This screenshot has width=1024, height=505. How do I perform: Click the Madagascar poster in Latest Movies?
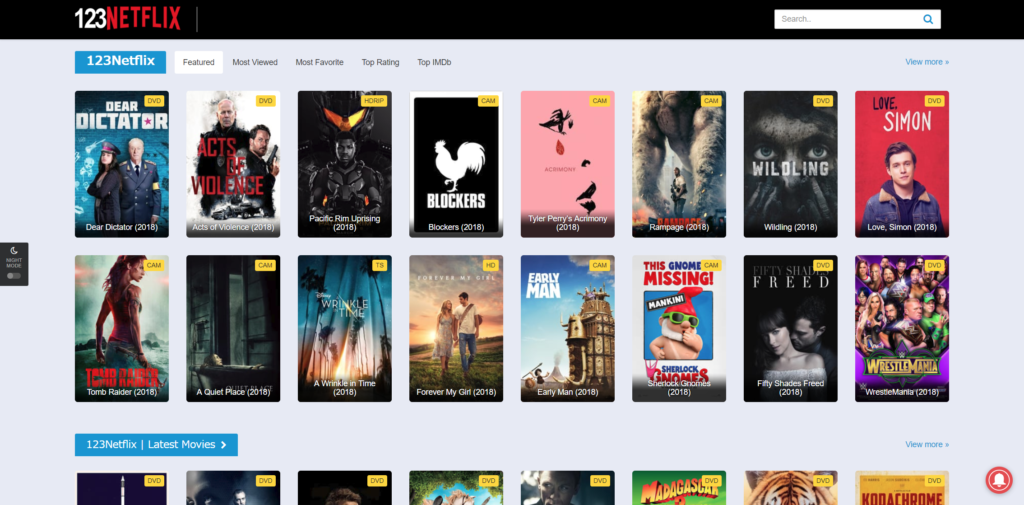(679, 488)
